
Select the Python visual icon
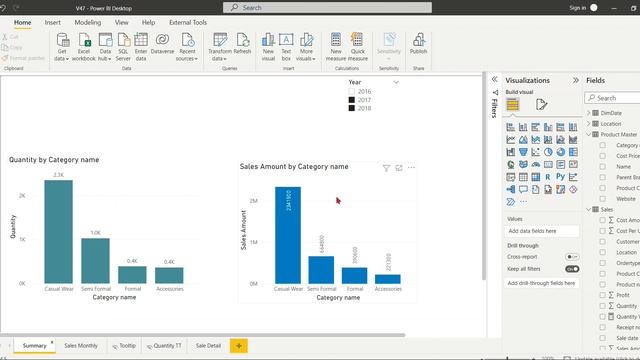pyautogui.click(x=561, y=177)
